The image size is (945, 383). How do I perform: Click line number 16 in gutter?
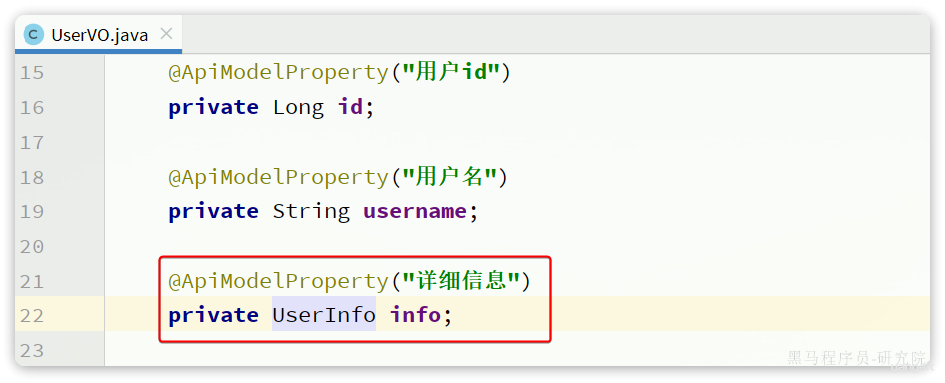(32, 108)
